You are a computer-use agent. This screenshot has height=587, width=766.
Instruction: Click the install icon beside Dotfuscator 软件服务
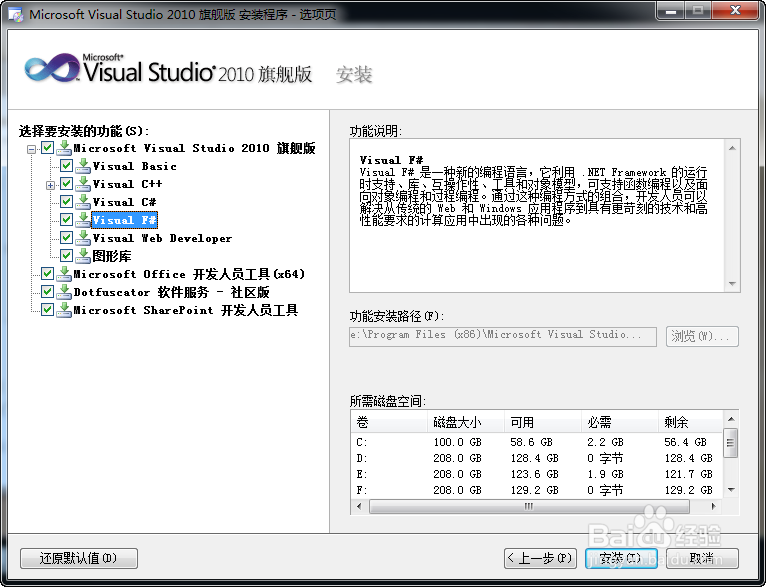point(64,292)
